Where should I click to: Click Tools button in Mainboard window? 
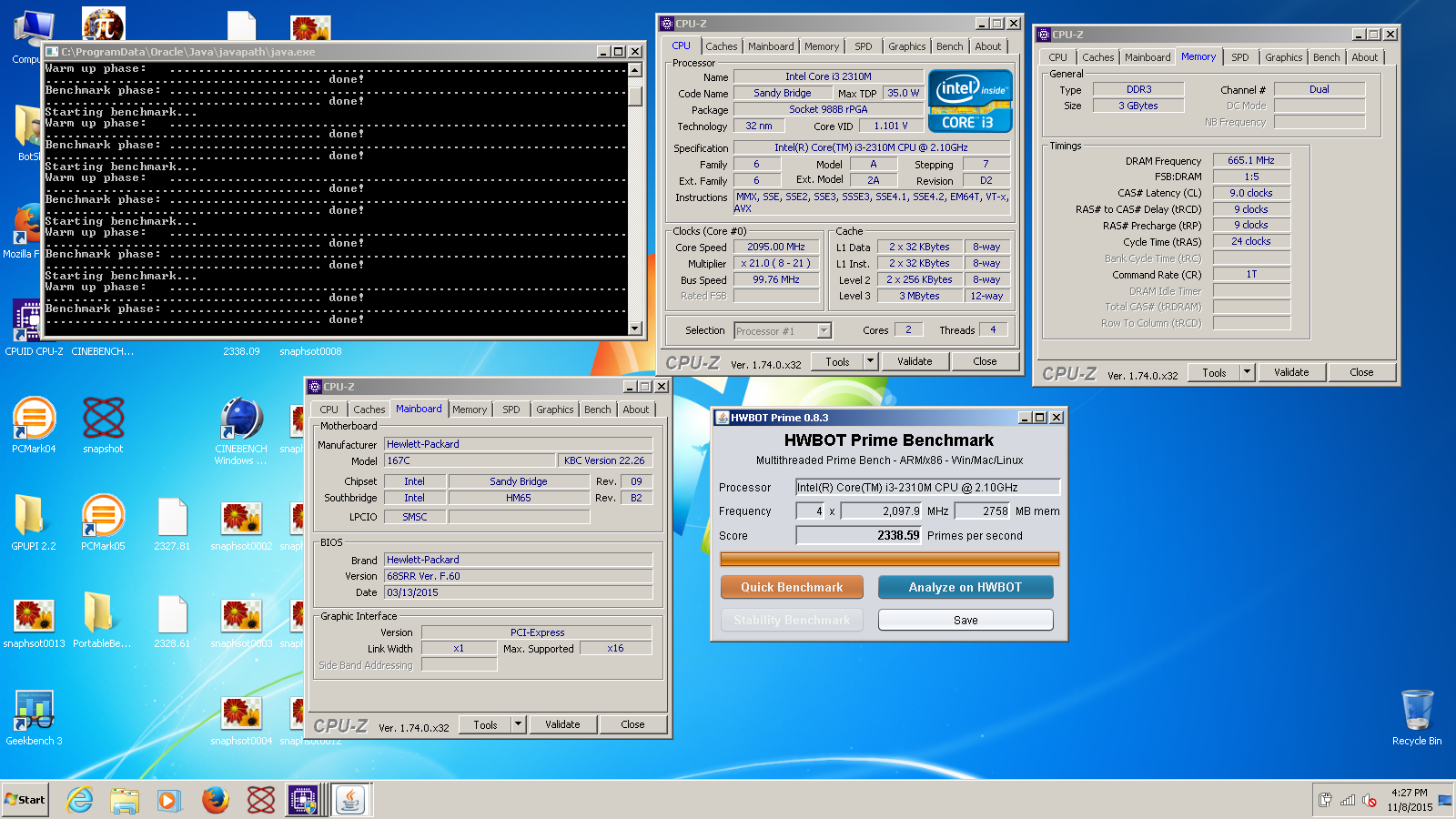click(485, 724)
